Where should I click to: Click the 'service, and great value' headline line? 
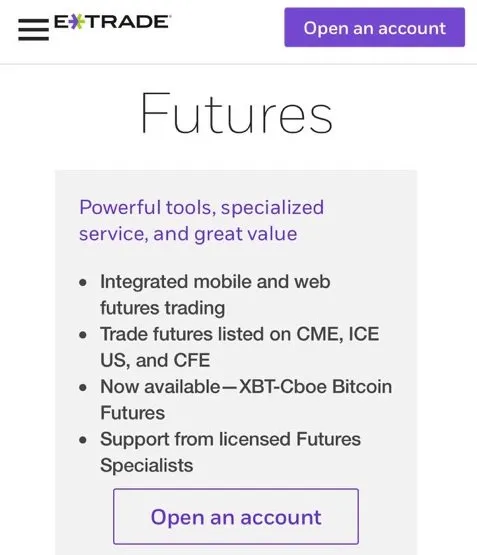click(x=188, y=234)
